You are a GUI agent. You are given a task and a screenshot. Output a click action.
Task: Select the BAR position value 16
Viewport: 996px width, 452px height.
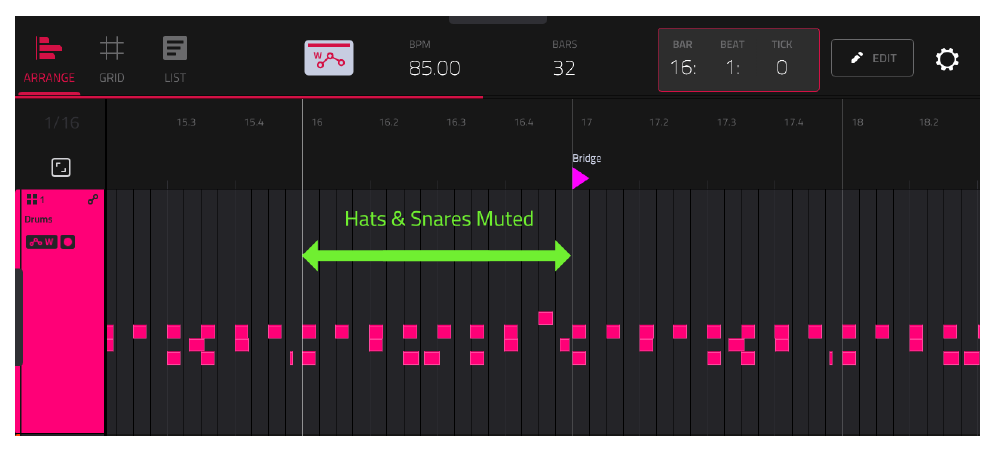click(683, 67)
